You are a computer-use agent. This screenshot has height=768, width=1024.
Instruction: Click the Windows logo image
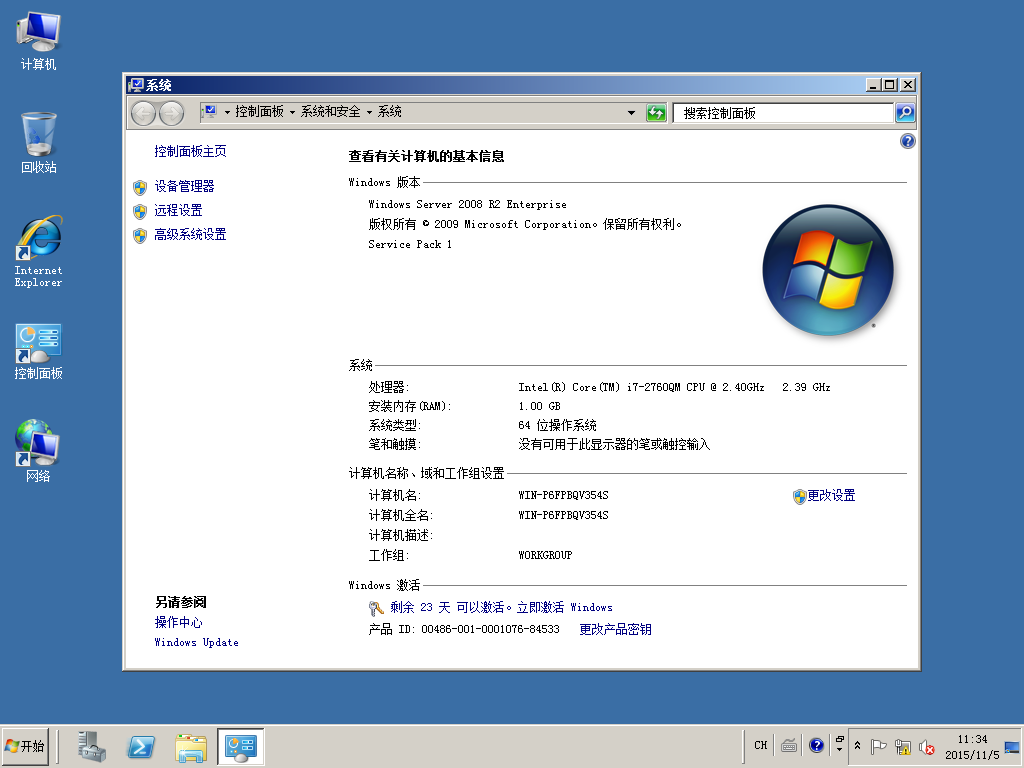827,270
